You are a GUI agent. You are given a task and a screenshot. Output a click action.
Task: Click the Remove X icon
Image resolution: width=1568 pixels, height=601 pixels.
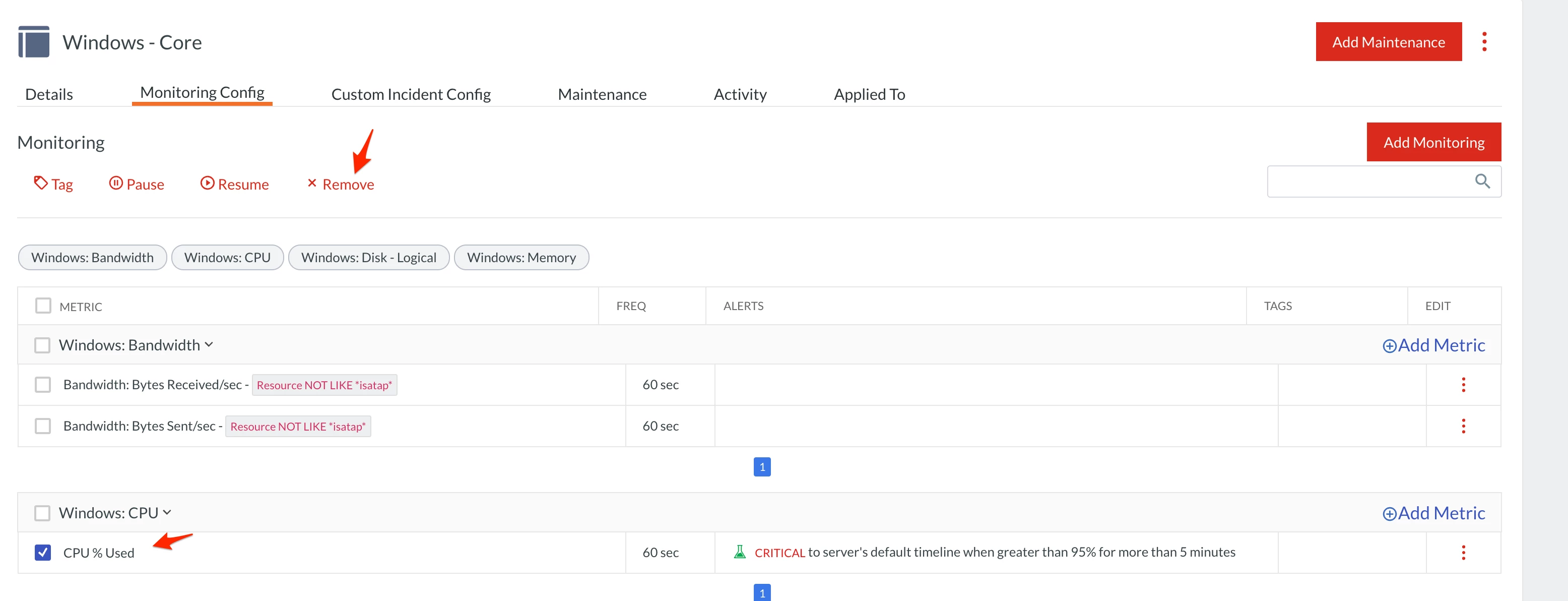312,183
